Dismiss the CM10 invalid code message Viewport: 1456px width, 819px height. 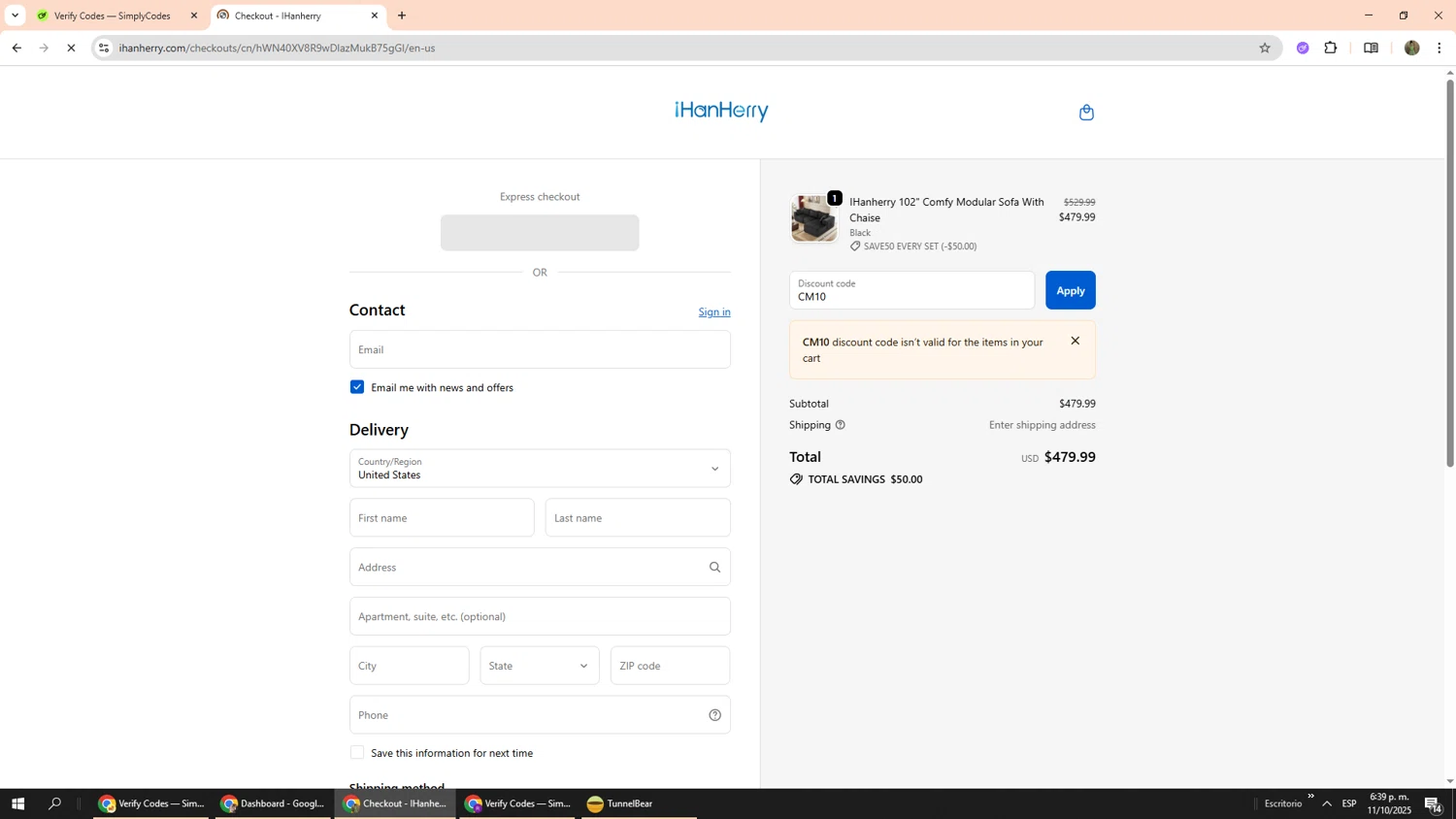pos(1075,341)
